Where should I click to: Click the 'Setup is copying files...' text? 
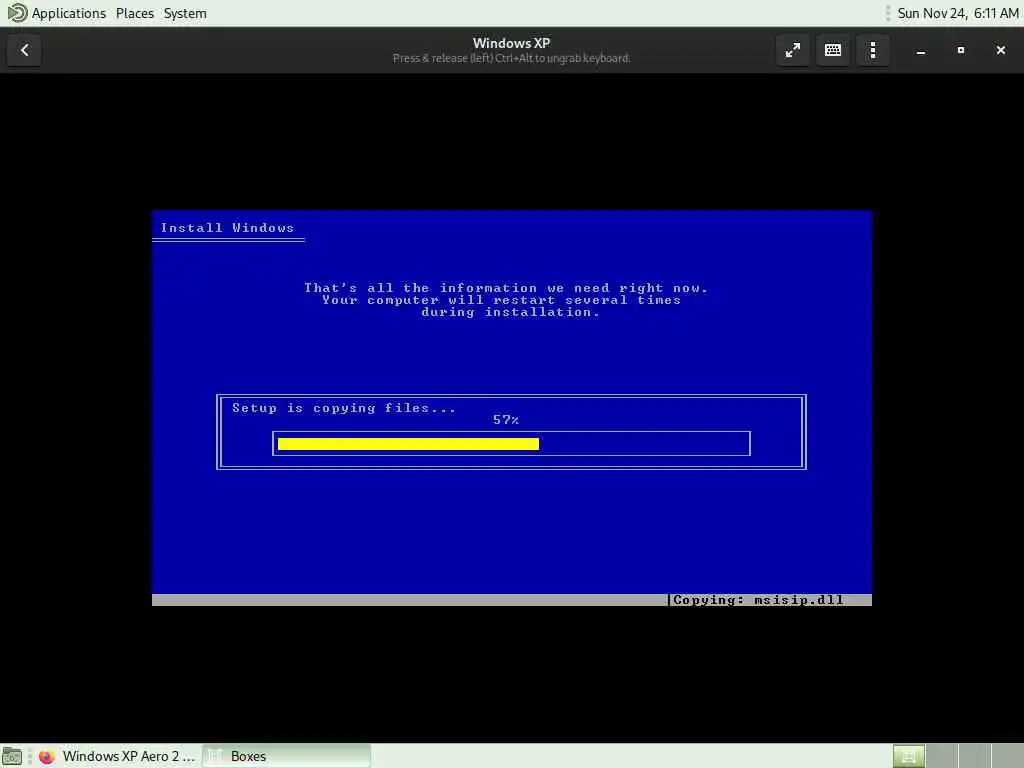click(344, 408)
